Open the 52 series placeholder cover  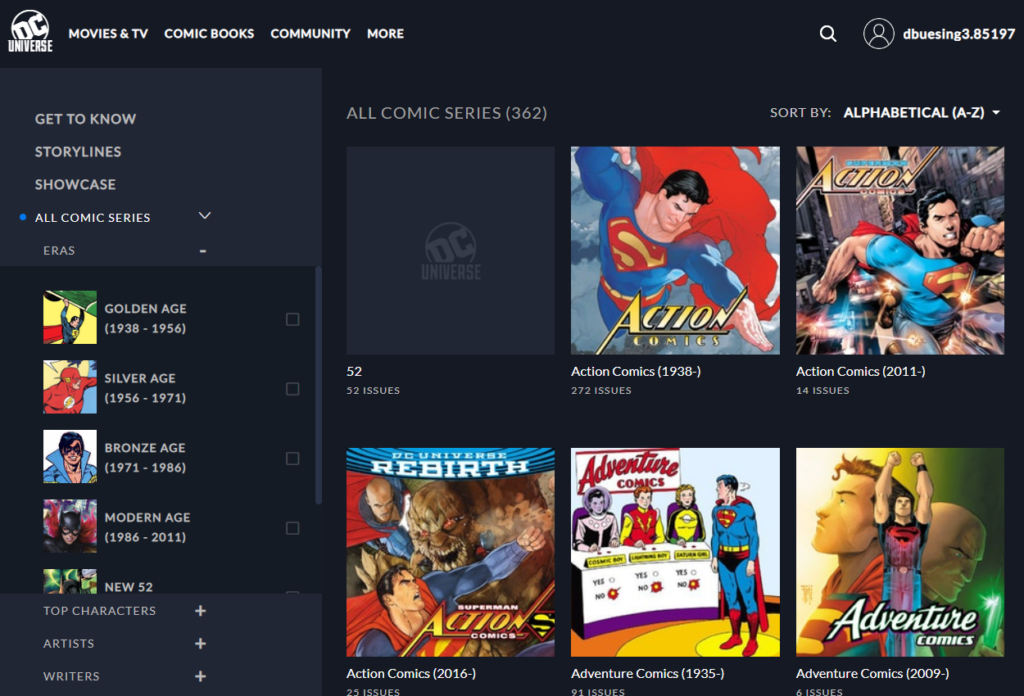(x=450, y=251)
